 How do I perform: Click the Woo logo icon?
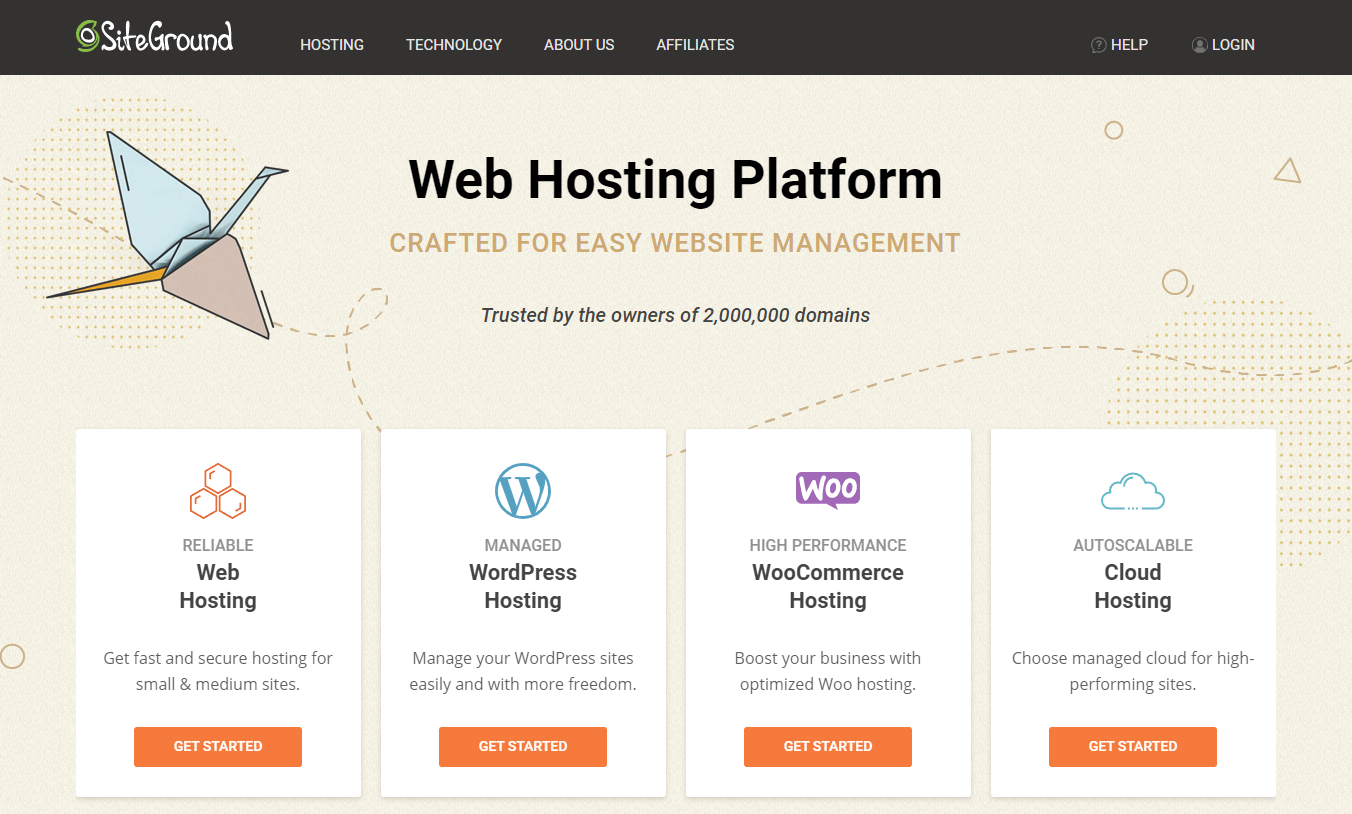pyautogui.click(x=828, y=490)
